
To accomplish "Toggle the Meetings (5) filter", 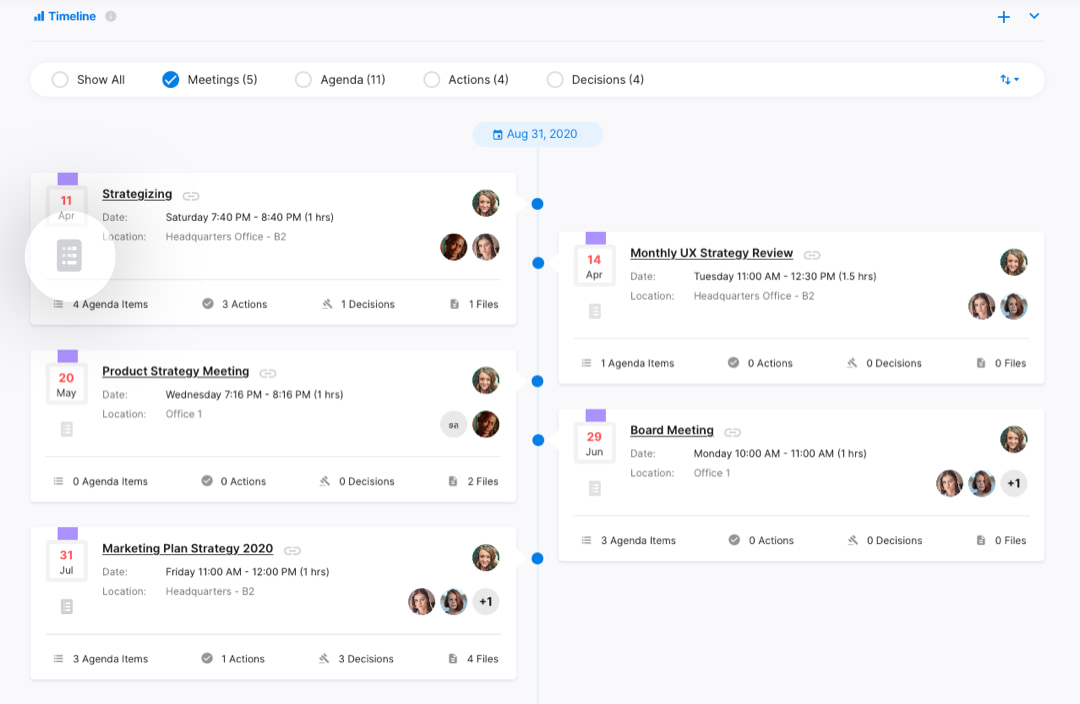I will [x=170, y=79].
